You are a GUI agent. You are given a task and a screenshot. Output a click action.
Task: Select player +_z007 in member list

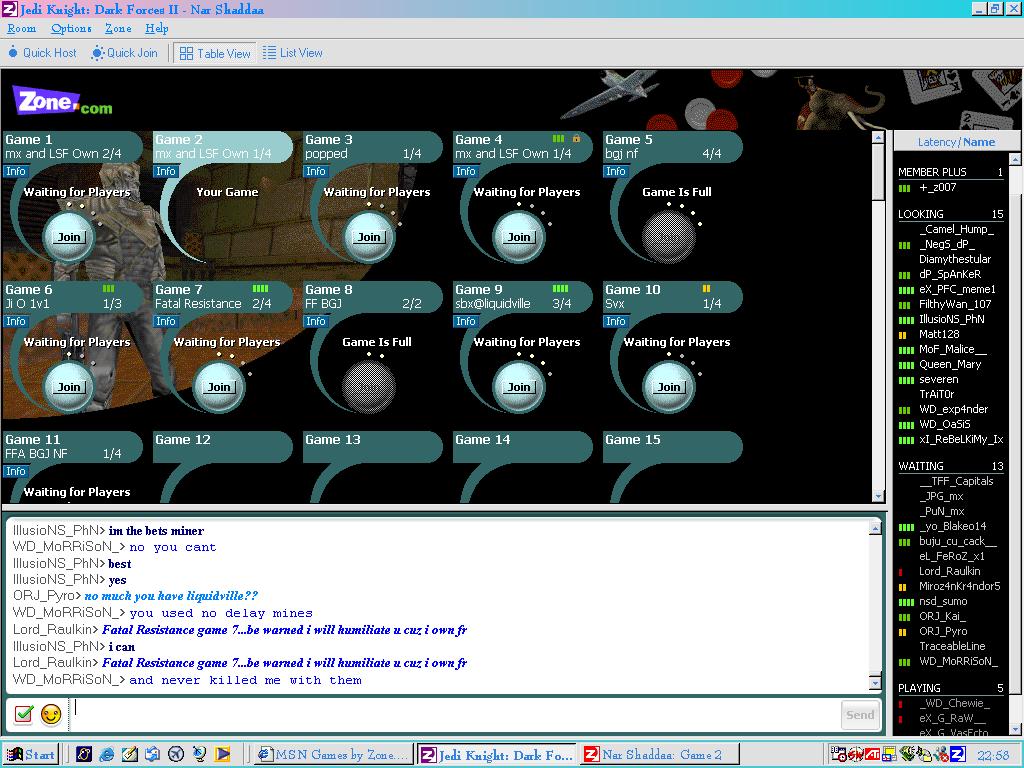pos(938,187)
